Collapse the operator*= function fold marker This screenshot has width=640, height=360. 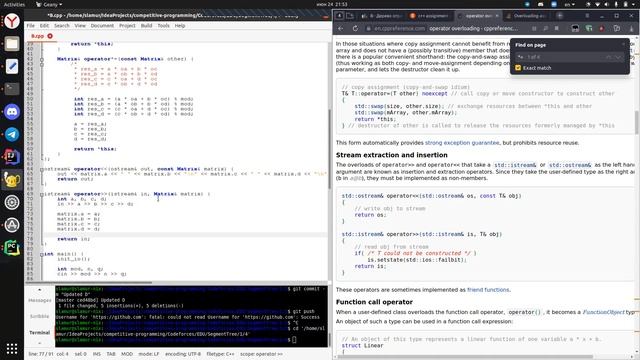pyautogui.click(x=42, y=59)
